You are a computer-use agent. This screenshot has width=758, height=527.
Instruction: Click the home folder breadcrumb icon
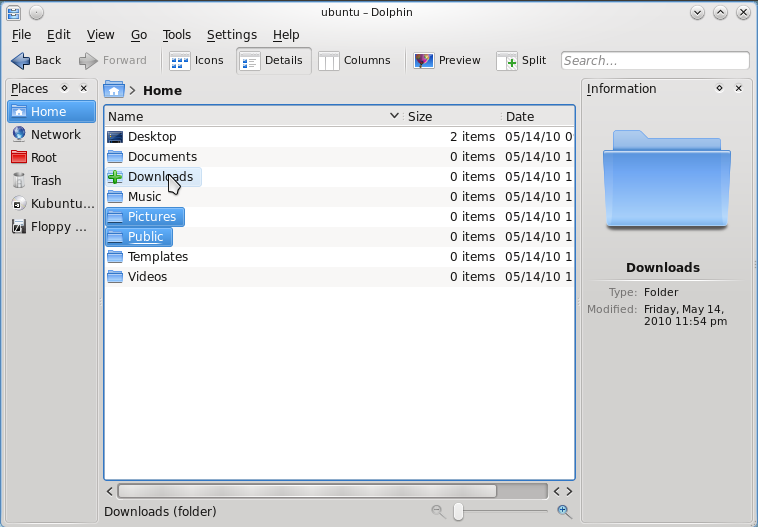click(x=114, y=90)
